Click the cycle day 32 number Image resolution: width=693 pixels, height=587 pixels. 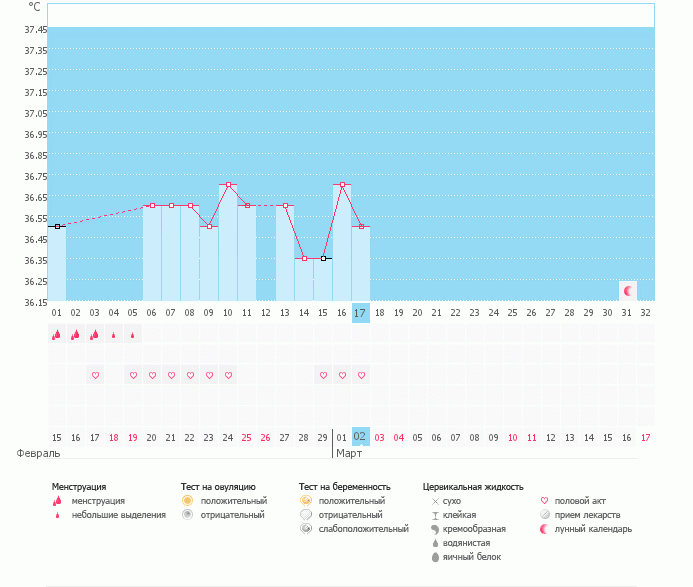pos(646,312)
